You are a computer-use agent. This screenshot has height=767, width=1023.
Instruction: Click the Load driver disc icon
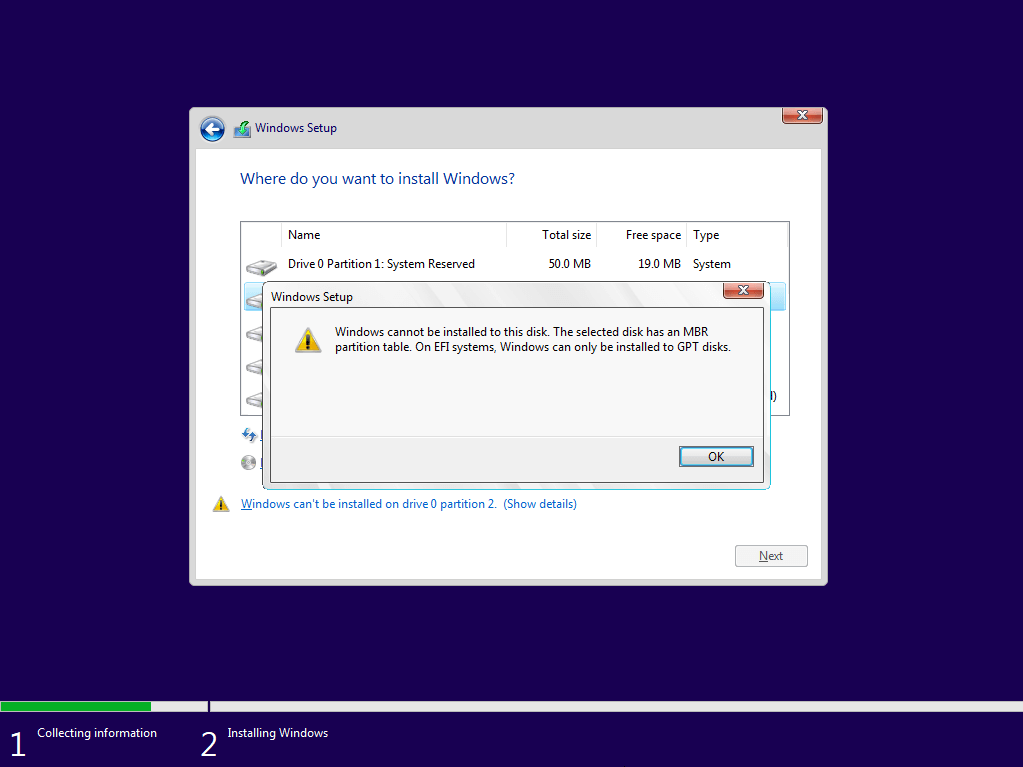[249, 463]
